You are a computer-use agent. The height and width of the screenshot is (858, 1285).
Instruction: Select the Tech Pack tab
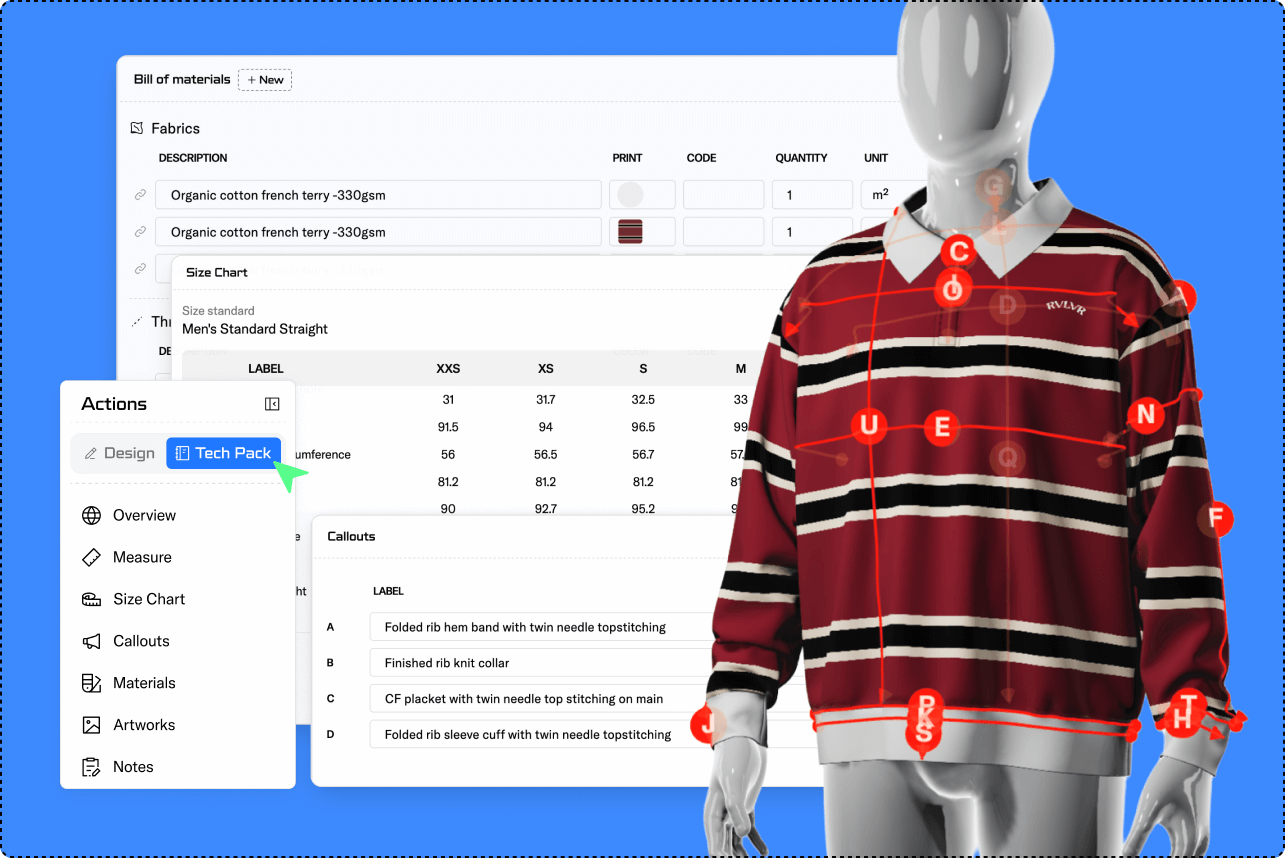click(x=223, y=452)
